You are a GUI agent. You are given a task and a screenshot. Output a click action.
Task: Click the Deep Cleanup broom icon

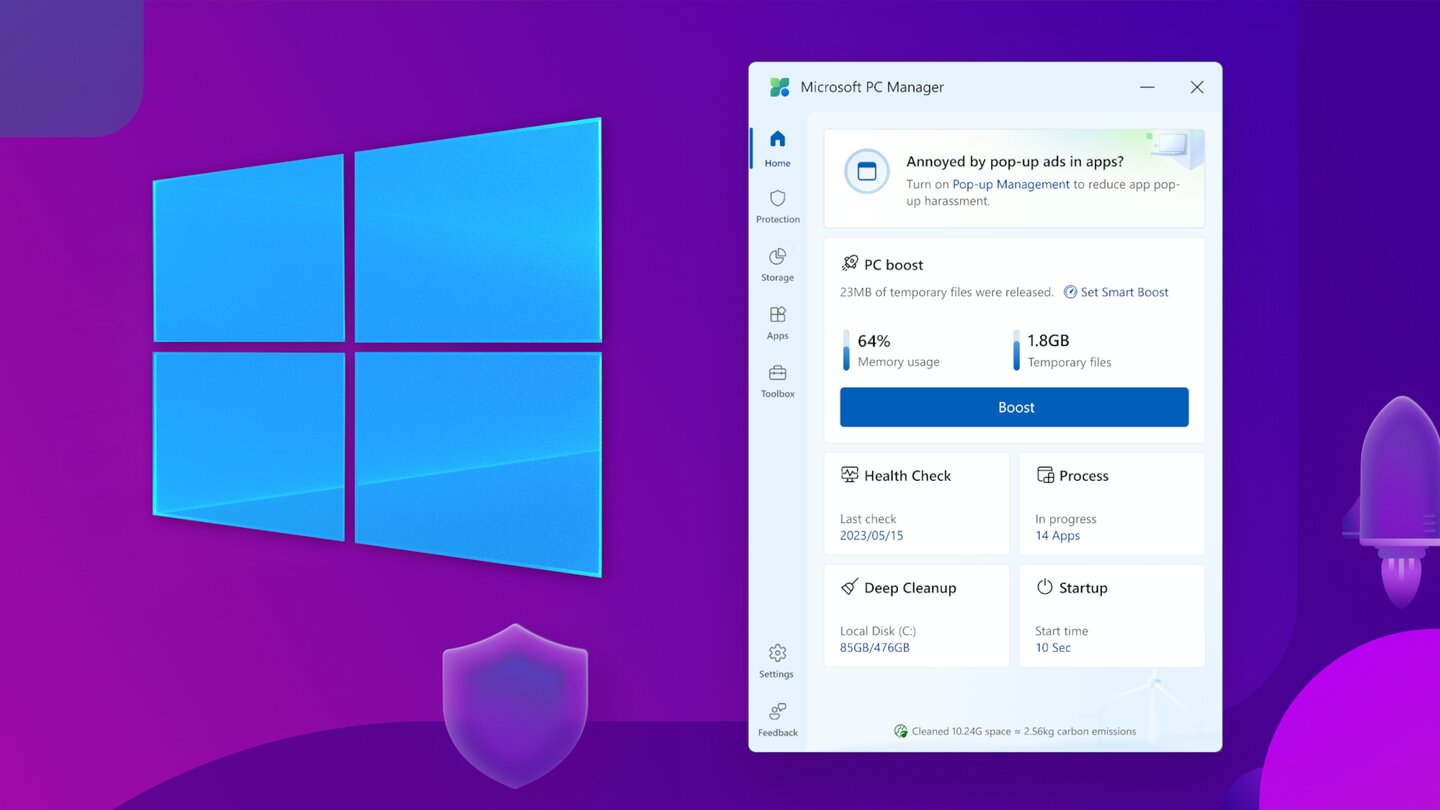coord(849,587)
